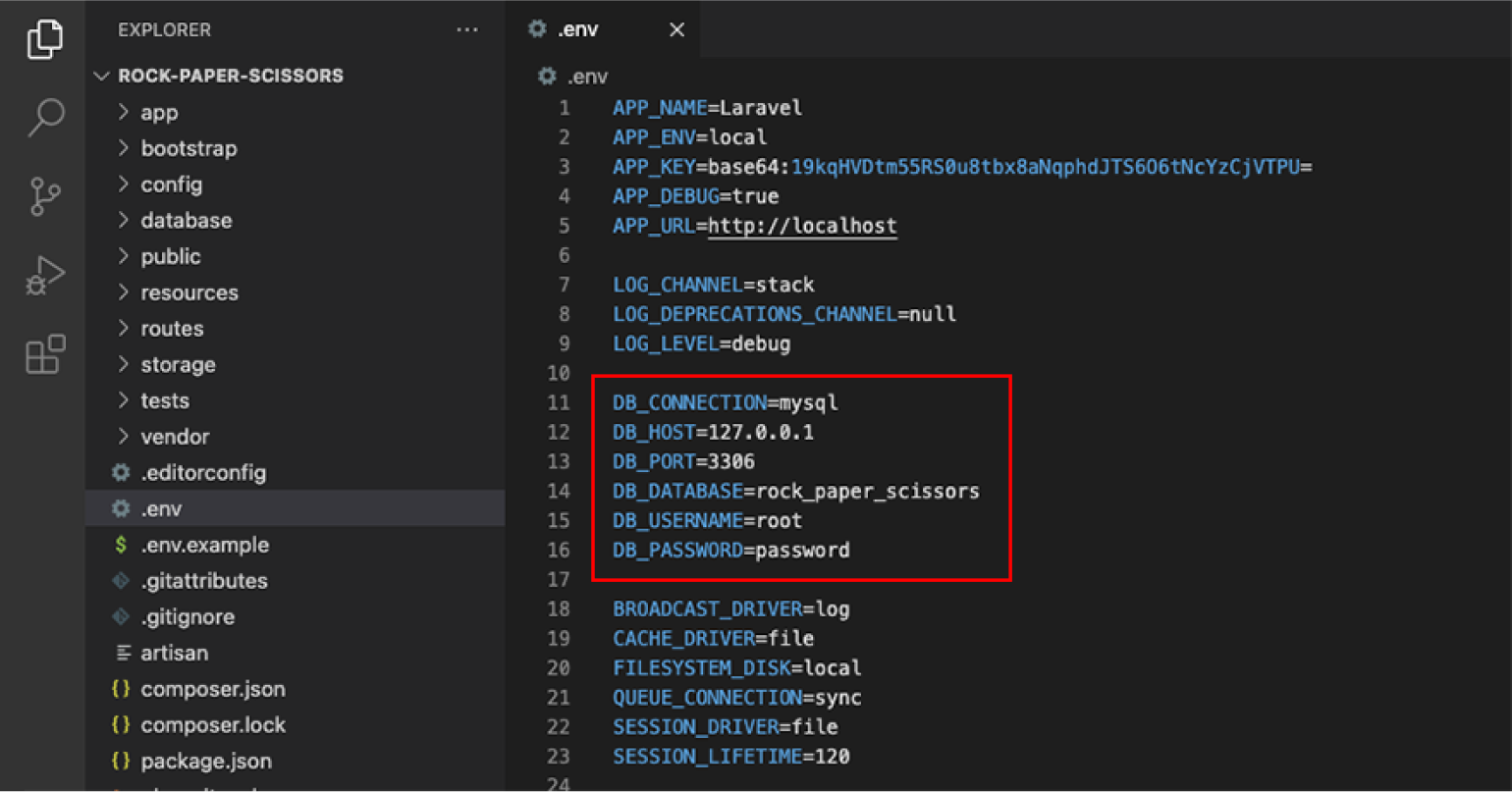Open the Search view in activity bar
The height and width of the screenshot is (792, 1512).
(45, 117)
